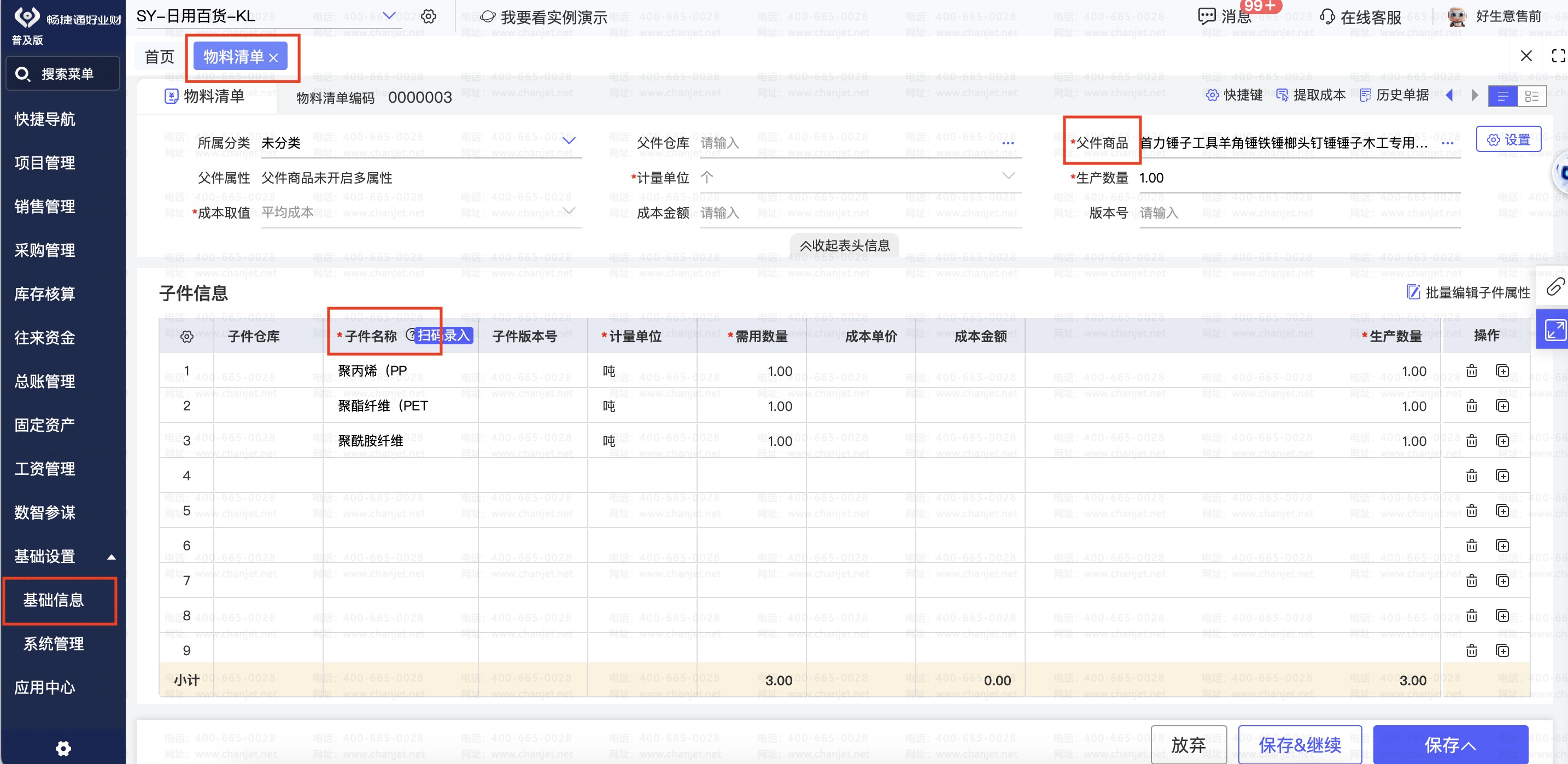This screenshot has width=1568, height=764.
Task: Click the attachment paperclip icon
Action: (x=1555, y=286)
